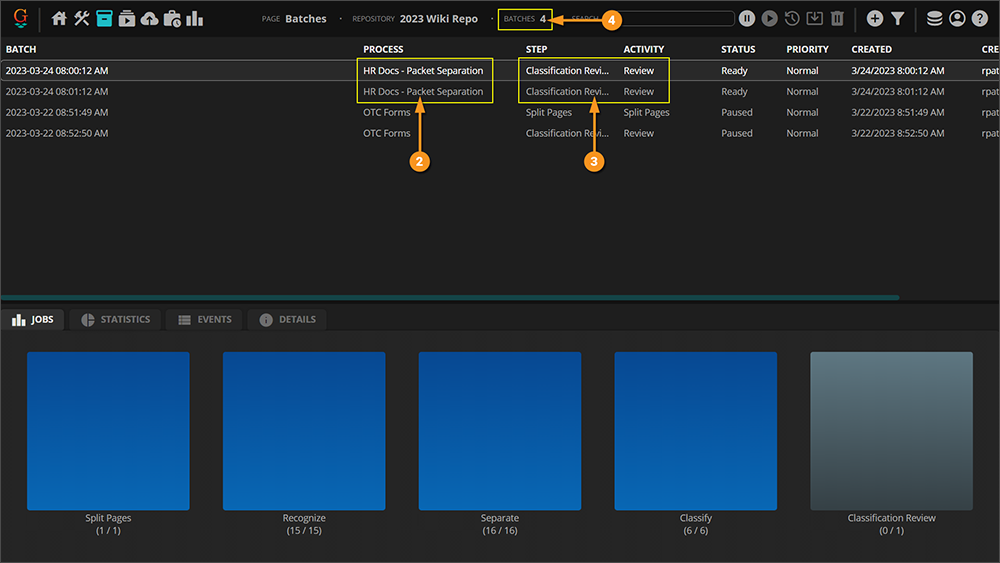This screenshot has height=563, width=1000.
Task: Add a new batch with plus icon
Action: [x=875, y=18]
